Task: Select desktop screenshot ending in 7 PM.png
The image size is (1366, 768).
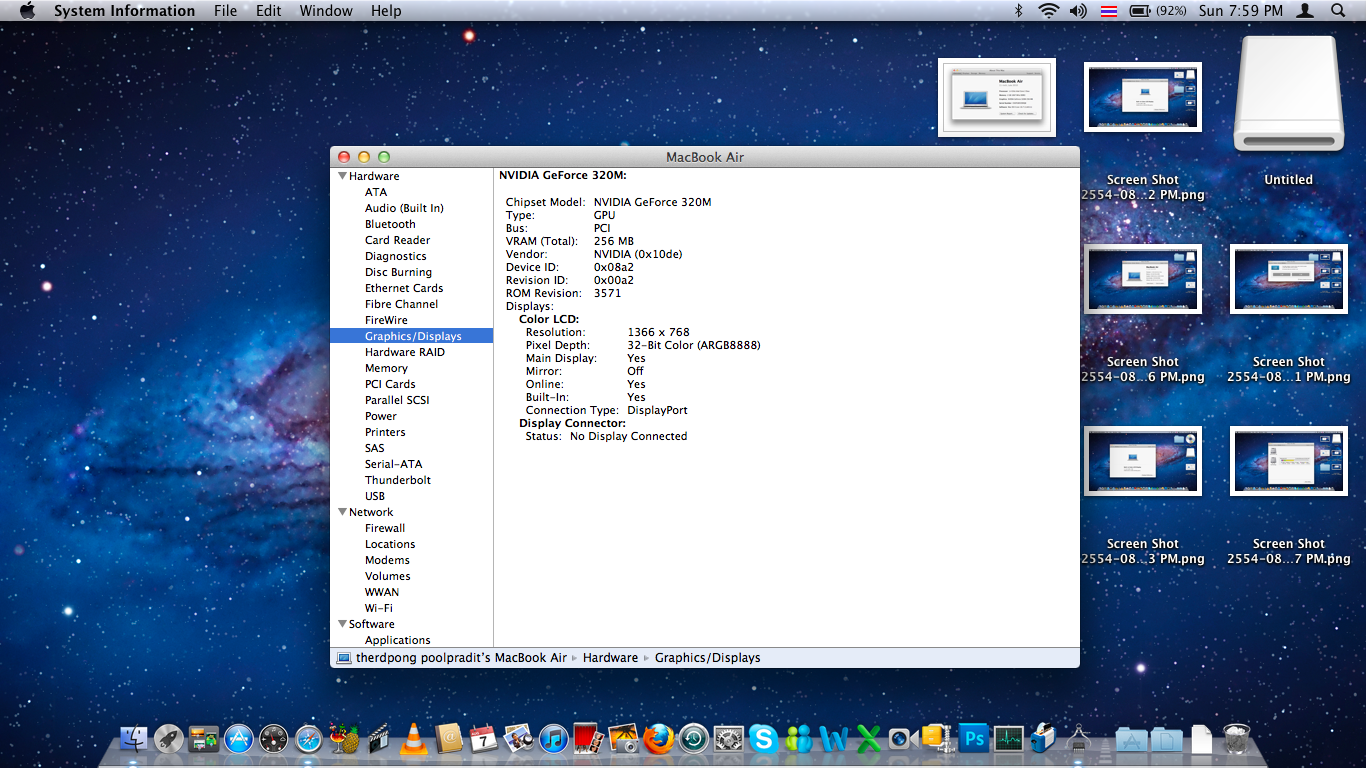Action: click(1289, 462)
